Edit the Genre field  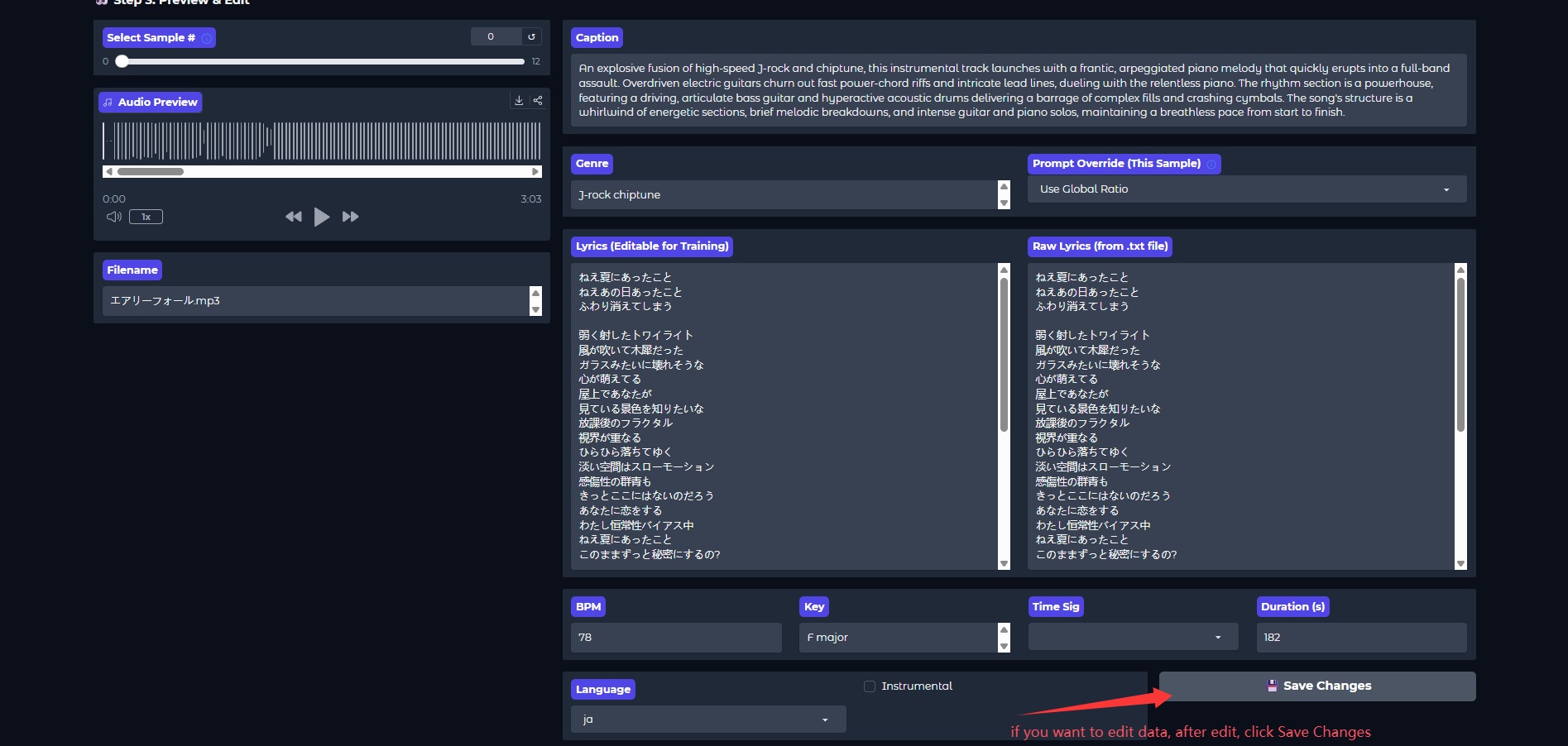pos(784,195)
